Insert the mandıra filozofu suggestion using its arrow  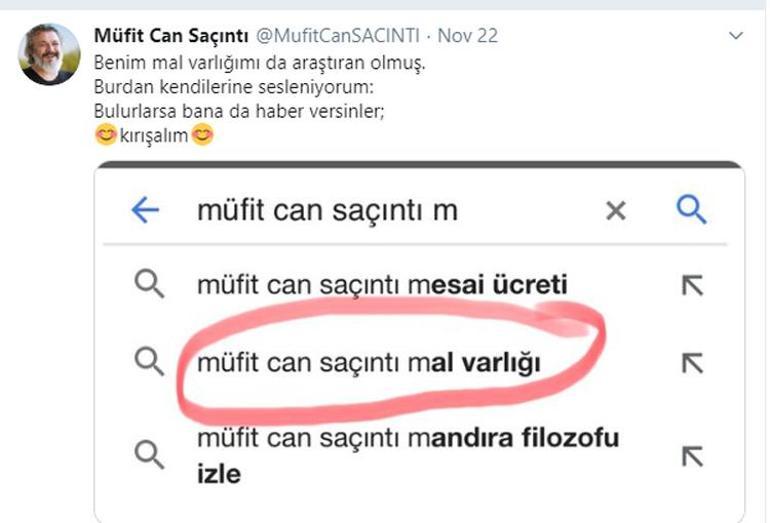[692, 455]
